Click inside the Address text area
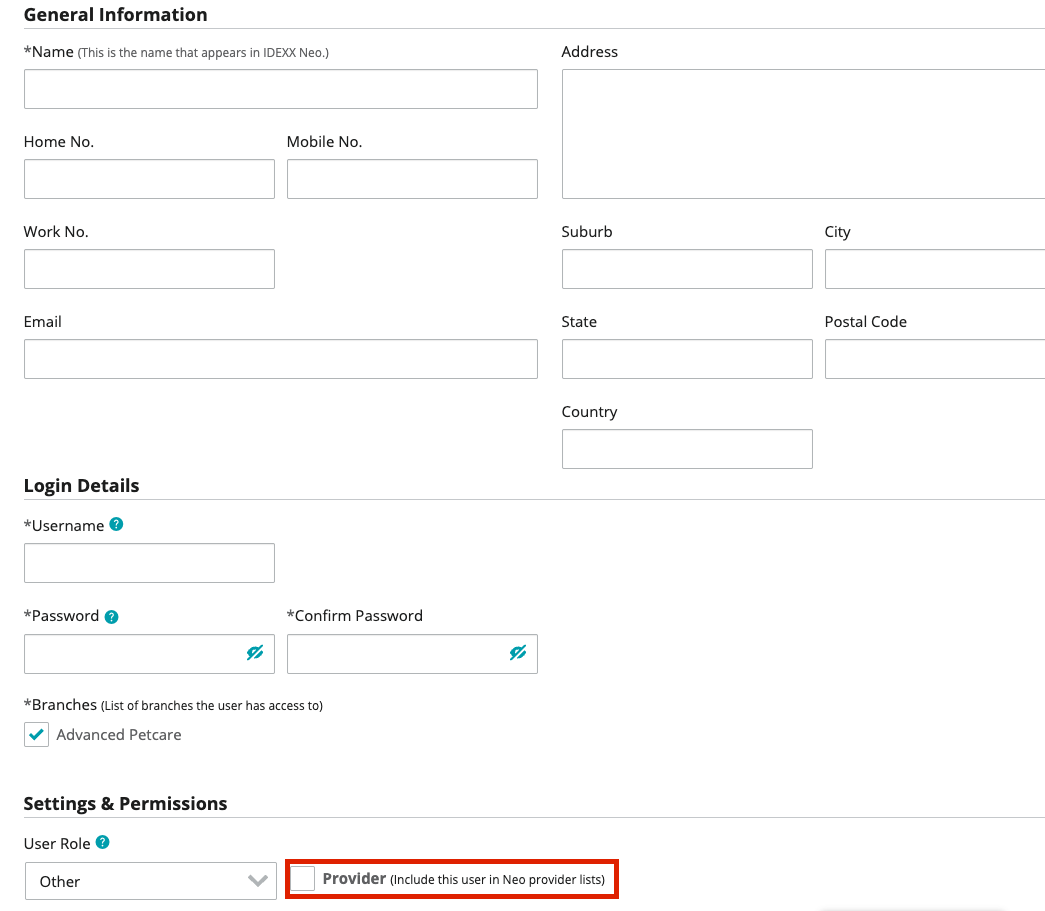 802,134
